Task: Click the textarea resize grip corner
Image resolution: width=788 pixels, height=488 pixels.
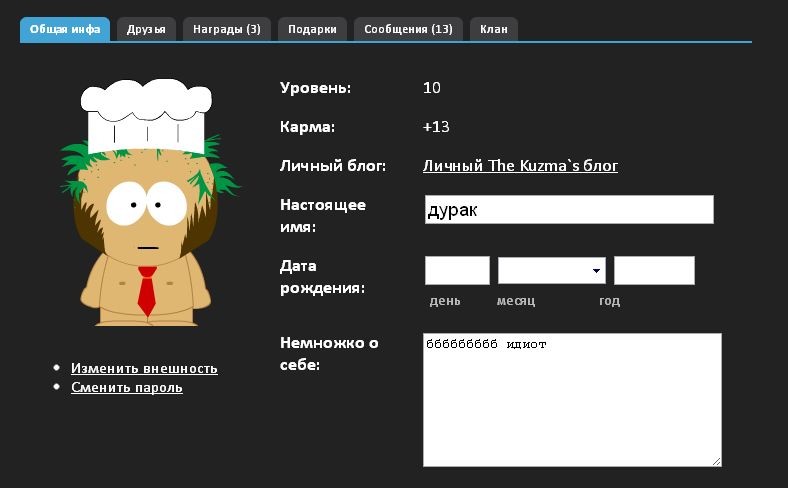Action: 717,461
